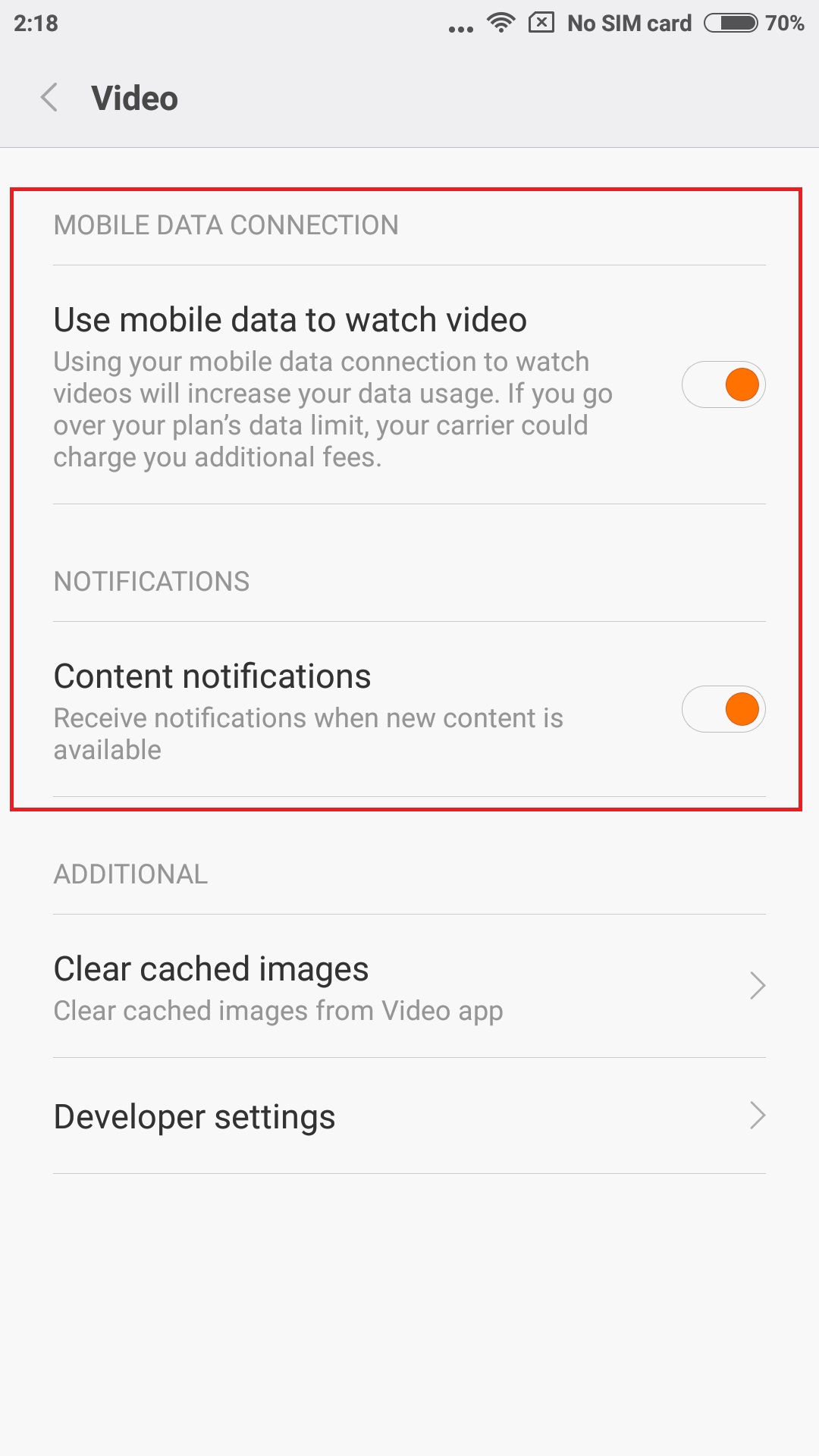The height and width of the screenshot is (1456, 819).
Task: Tap the no-SIM card icon in the status bar
Action: [541, 23]
